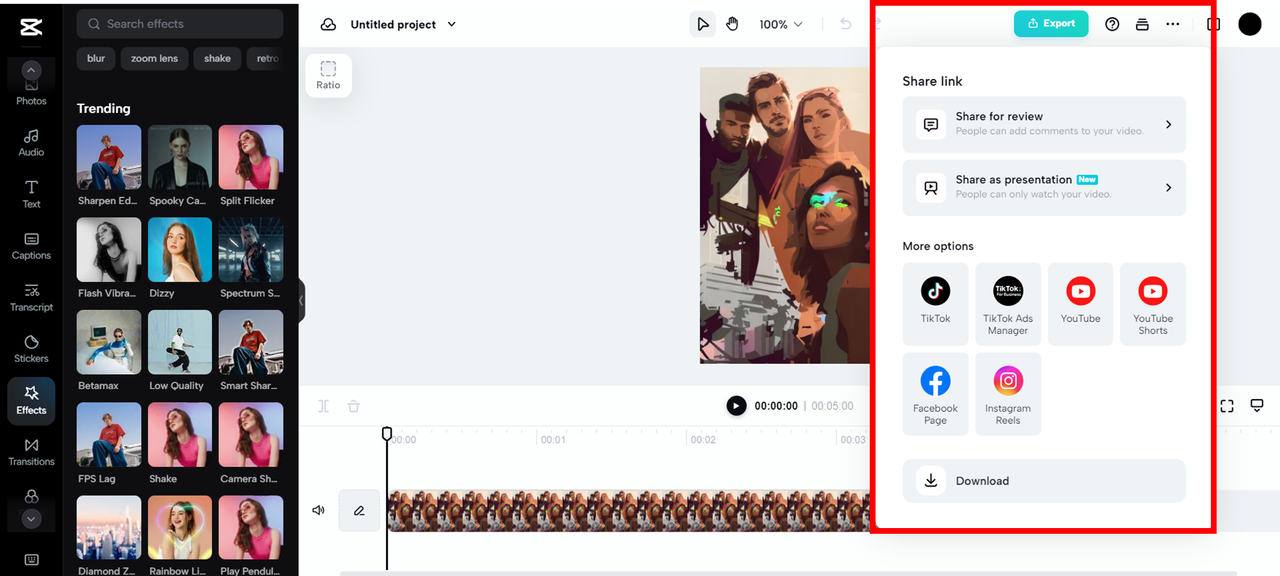The image size is (1280, 576).
Task: Share to TikTok Ads Manager
Action: pyautogui.click(x=1008, y=304)
